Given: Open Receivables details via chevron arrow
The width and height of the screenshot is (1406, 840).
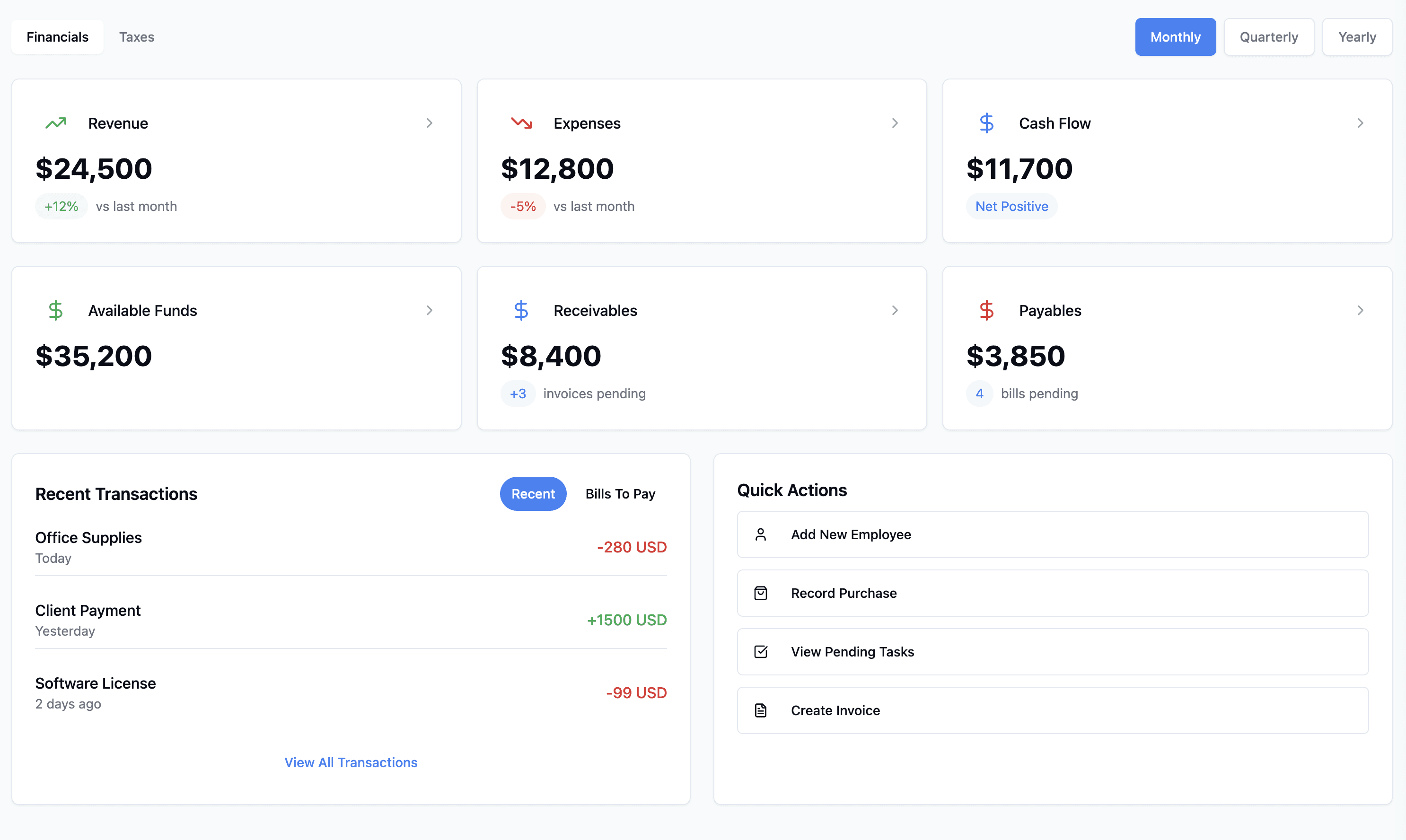Looking at the screenshot, I should (x=895, y=310).
